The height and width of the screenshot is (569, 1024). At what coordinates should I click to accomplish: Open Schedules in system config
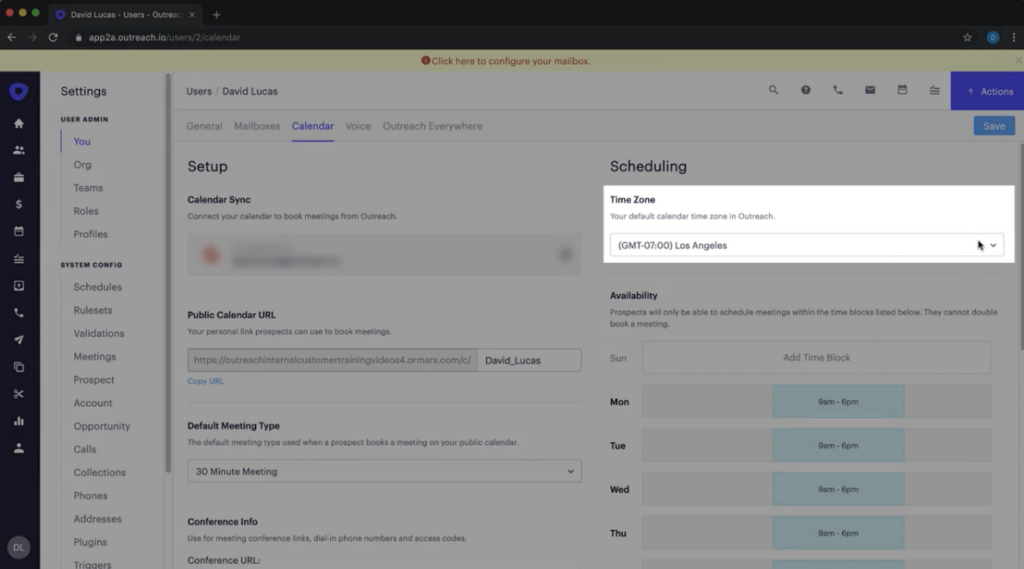point(97,287)
